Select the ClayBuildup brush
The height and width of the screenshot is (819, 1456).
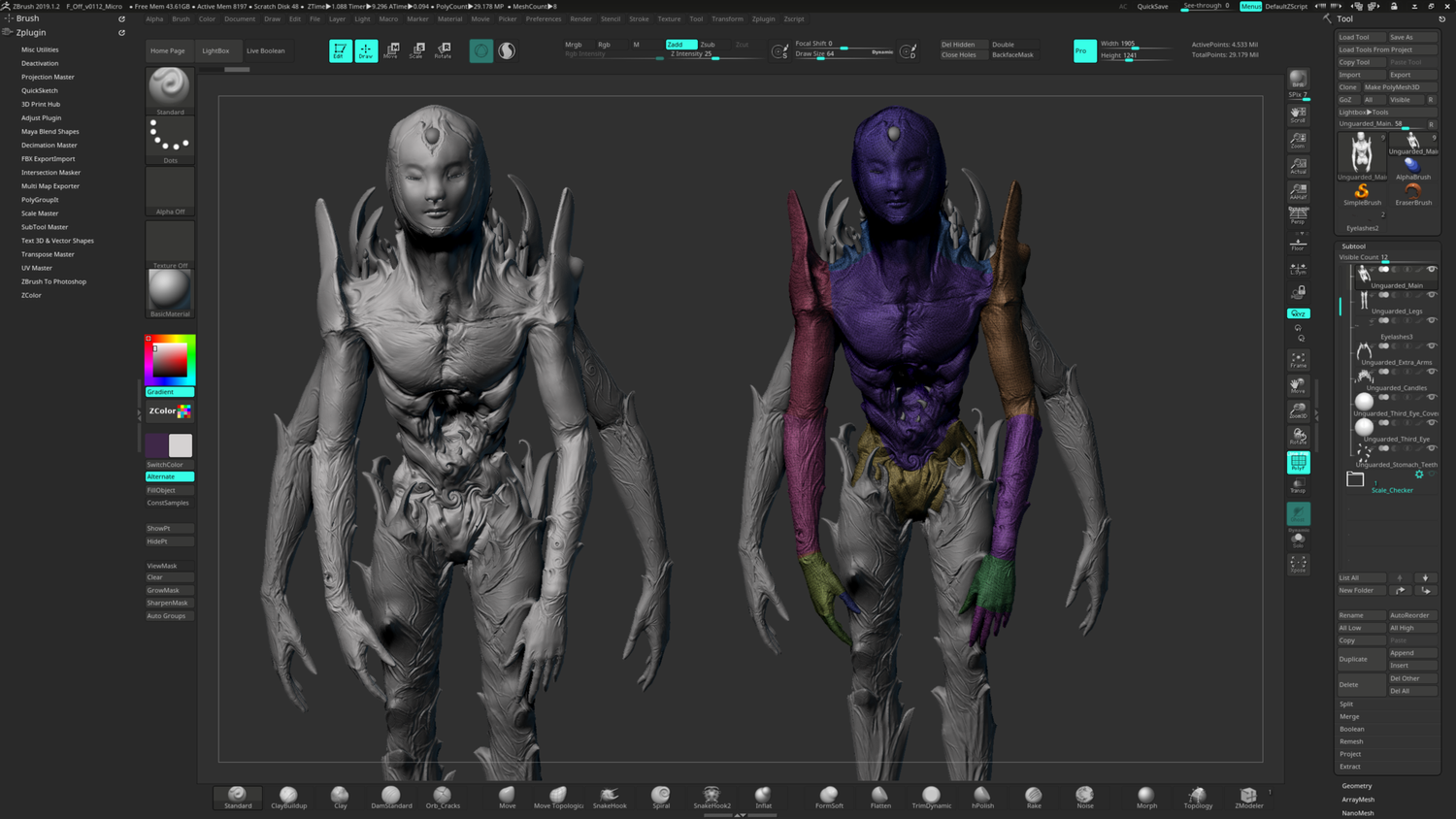288,797
